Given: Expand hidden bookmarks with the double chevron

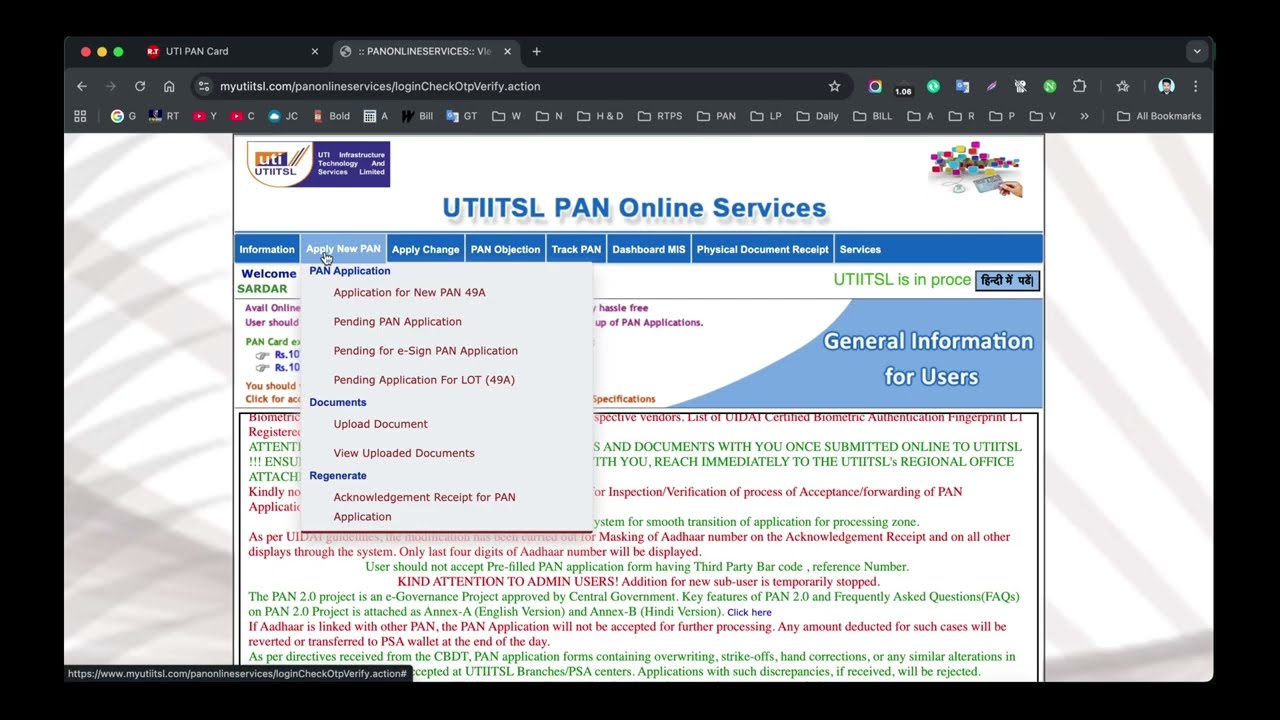Looking at the screenshot, I should click(x=1084, y=116).
